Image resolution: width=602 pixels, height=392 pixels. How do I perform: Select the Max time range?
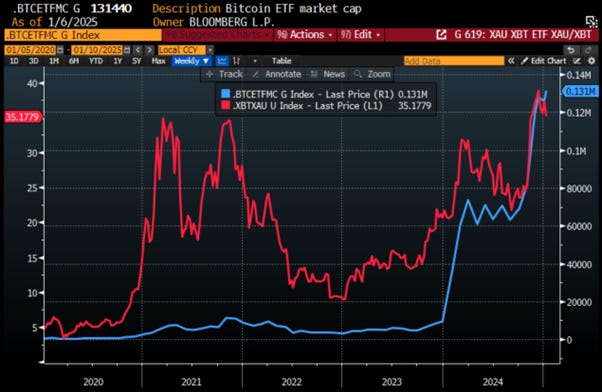pos(158,61)
